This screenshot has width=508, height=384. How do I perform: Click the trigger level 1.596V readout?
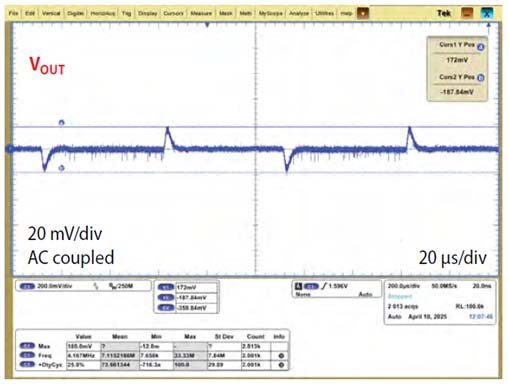[338, 286]
